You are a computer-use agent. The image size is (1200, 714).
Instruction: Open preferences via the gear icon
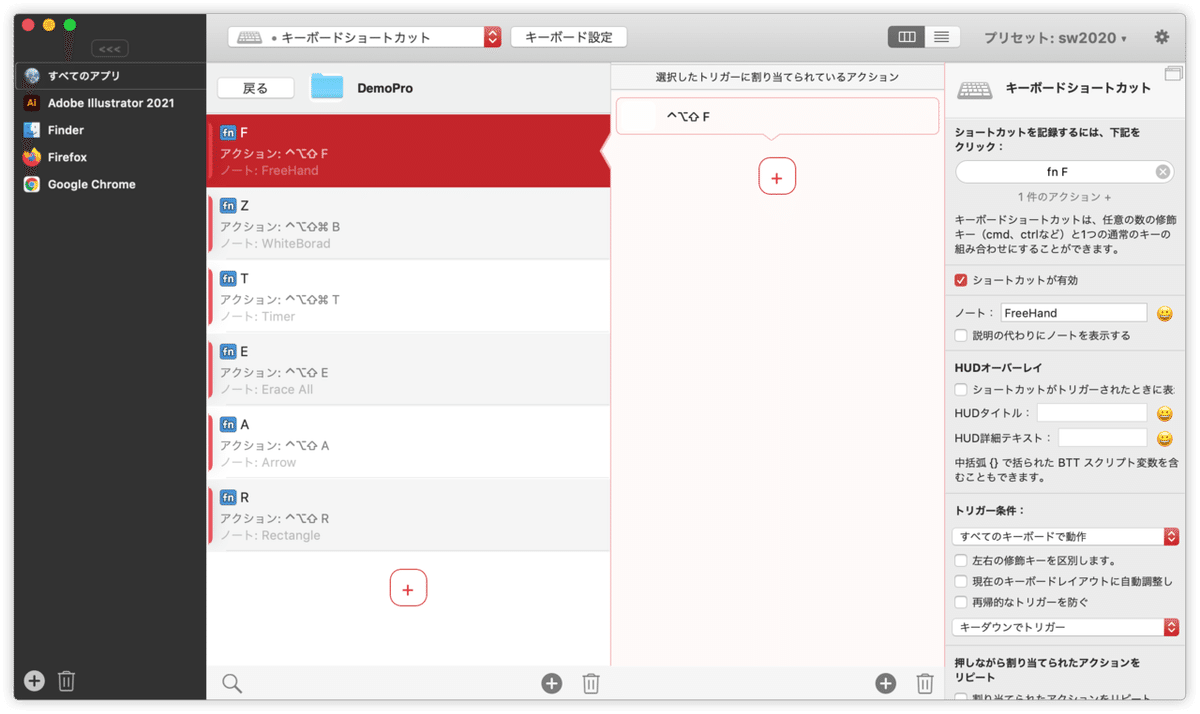coord(1160,36)
